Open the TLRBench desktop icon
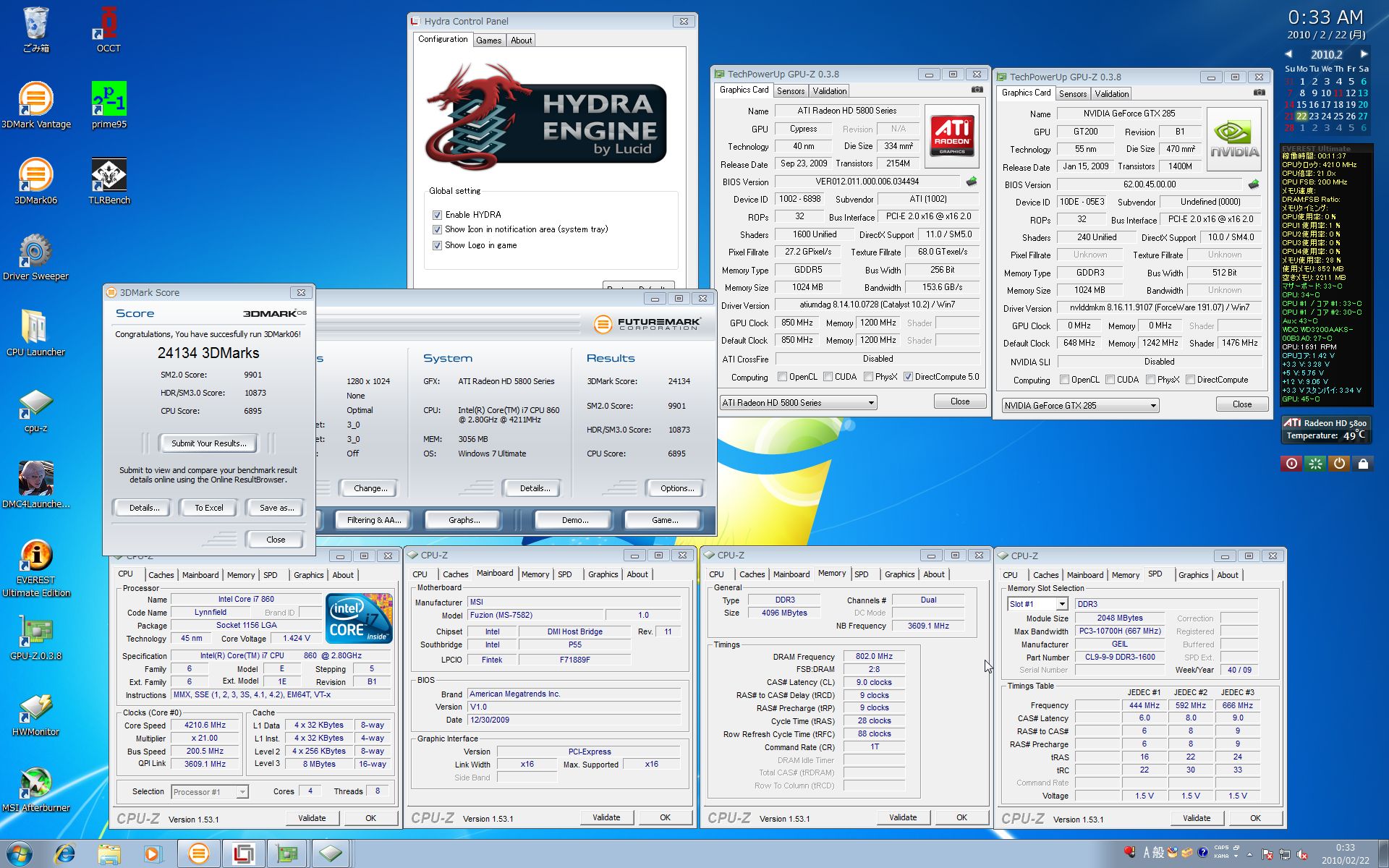Screen dimensions: 1389x868 (x=109, y=181)
